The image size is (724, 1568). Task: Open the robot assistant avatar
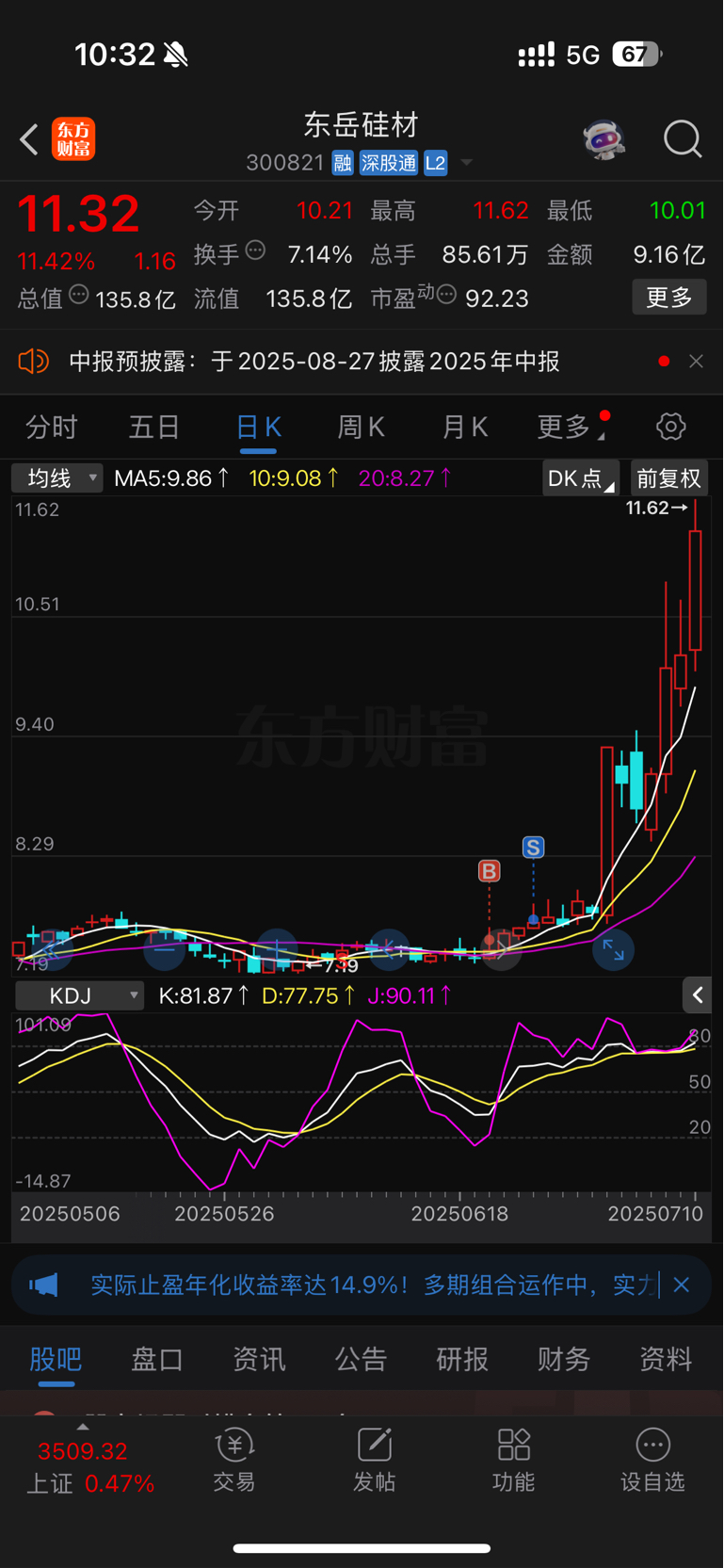click(603, 139)
